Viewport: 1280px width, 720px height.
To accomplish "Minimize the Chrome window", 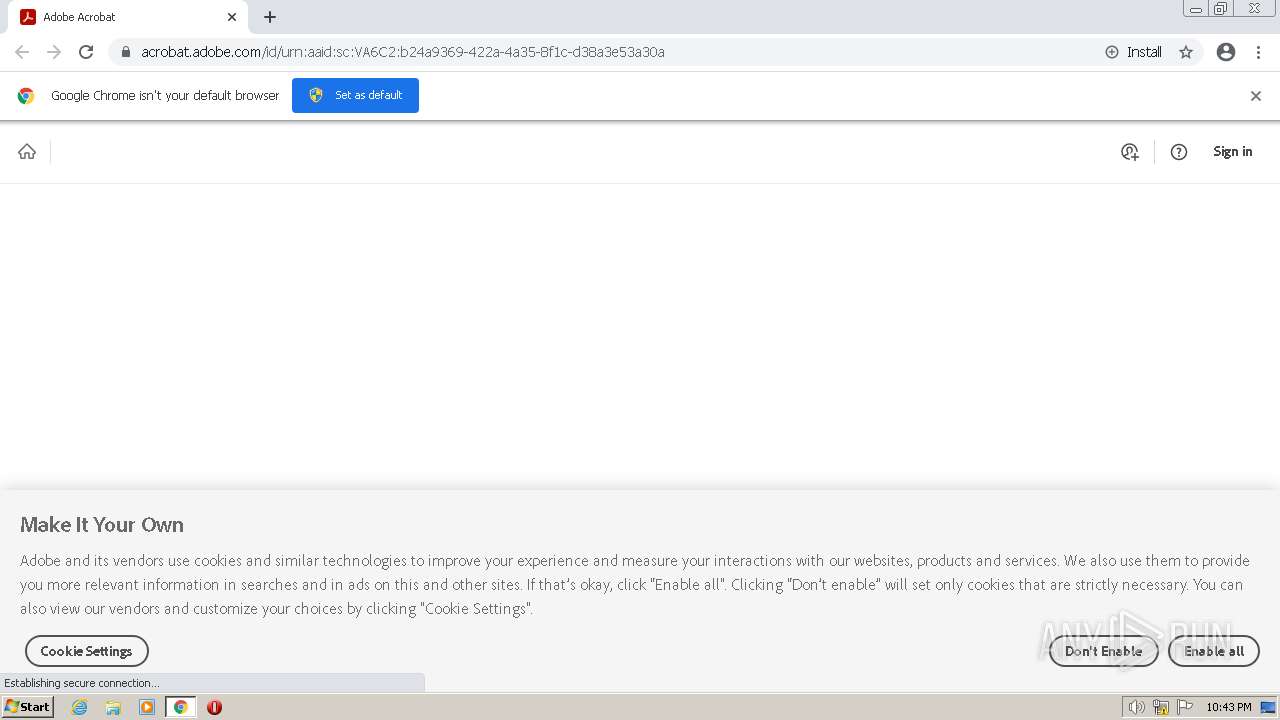I will pyautogui.click(x=1196, y=9).
